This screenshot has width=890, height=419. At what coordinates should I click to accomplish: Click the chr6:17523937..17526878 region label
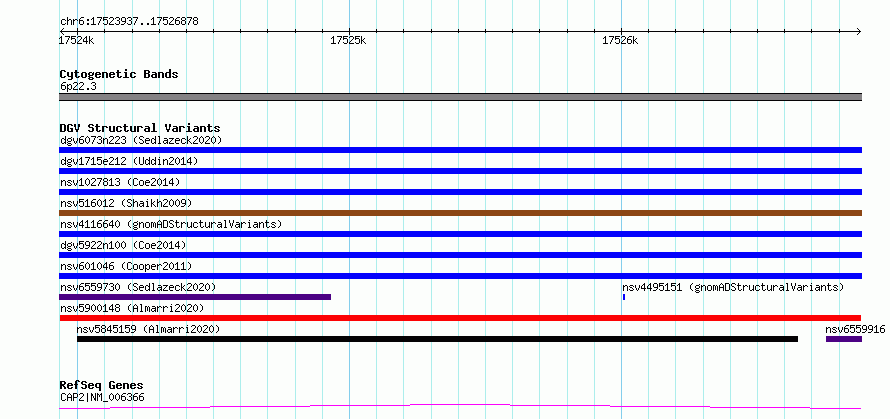(129, 22)
